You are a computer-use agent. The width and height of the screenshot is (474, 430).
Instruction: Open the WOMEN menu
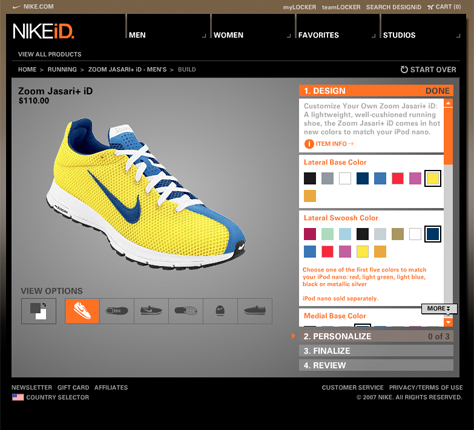228,35
